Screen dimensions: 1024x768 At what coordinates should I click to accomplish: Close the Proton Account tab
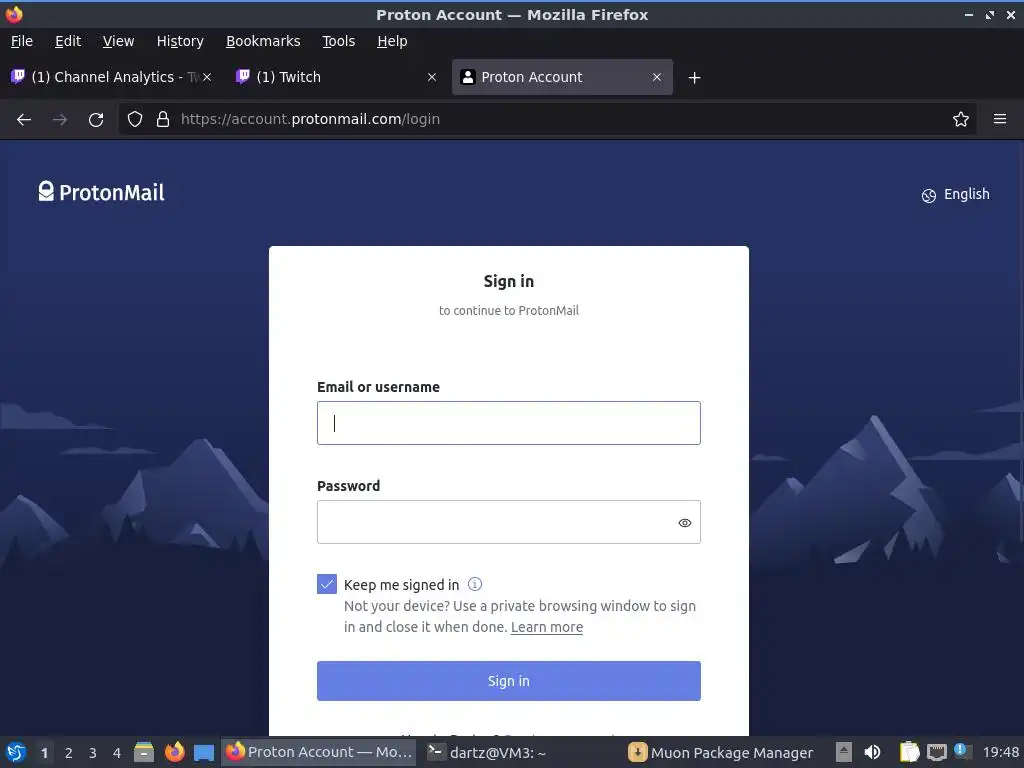click(x=657, y=77)
